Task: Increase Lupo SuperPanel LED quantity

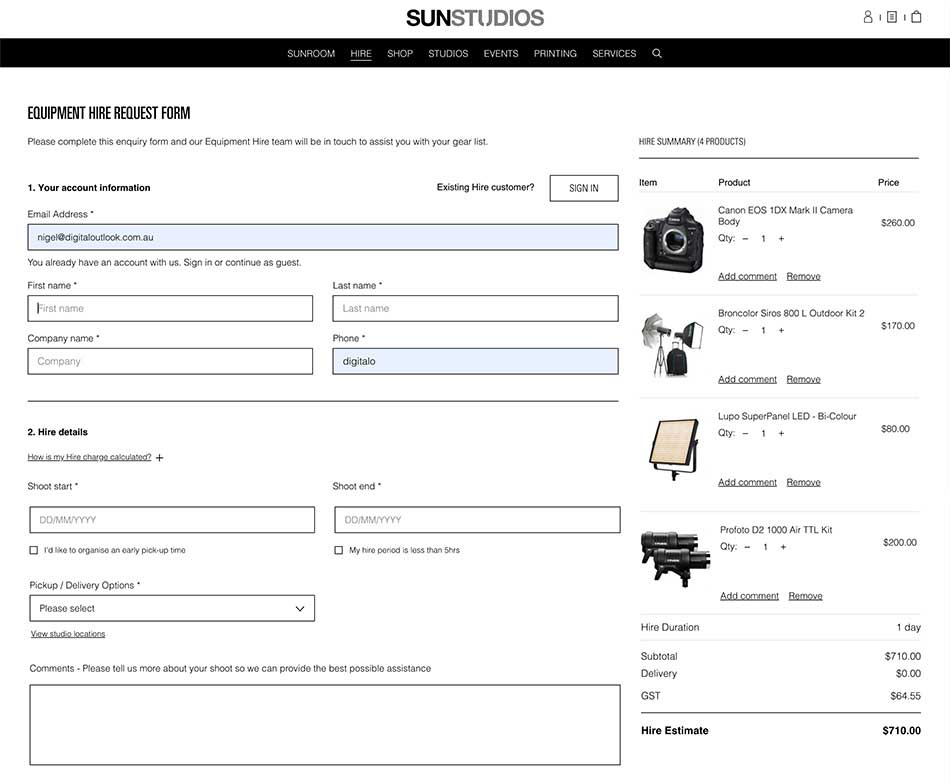Action: [x=782, y=433]
